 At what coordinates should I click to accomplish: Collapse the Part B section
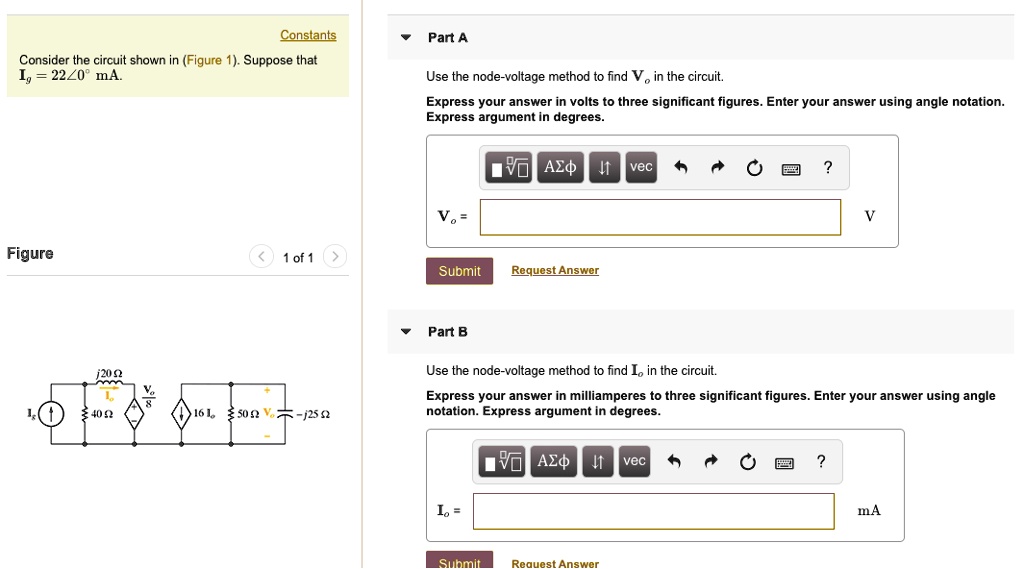405,332
